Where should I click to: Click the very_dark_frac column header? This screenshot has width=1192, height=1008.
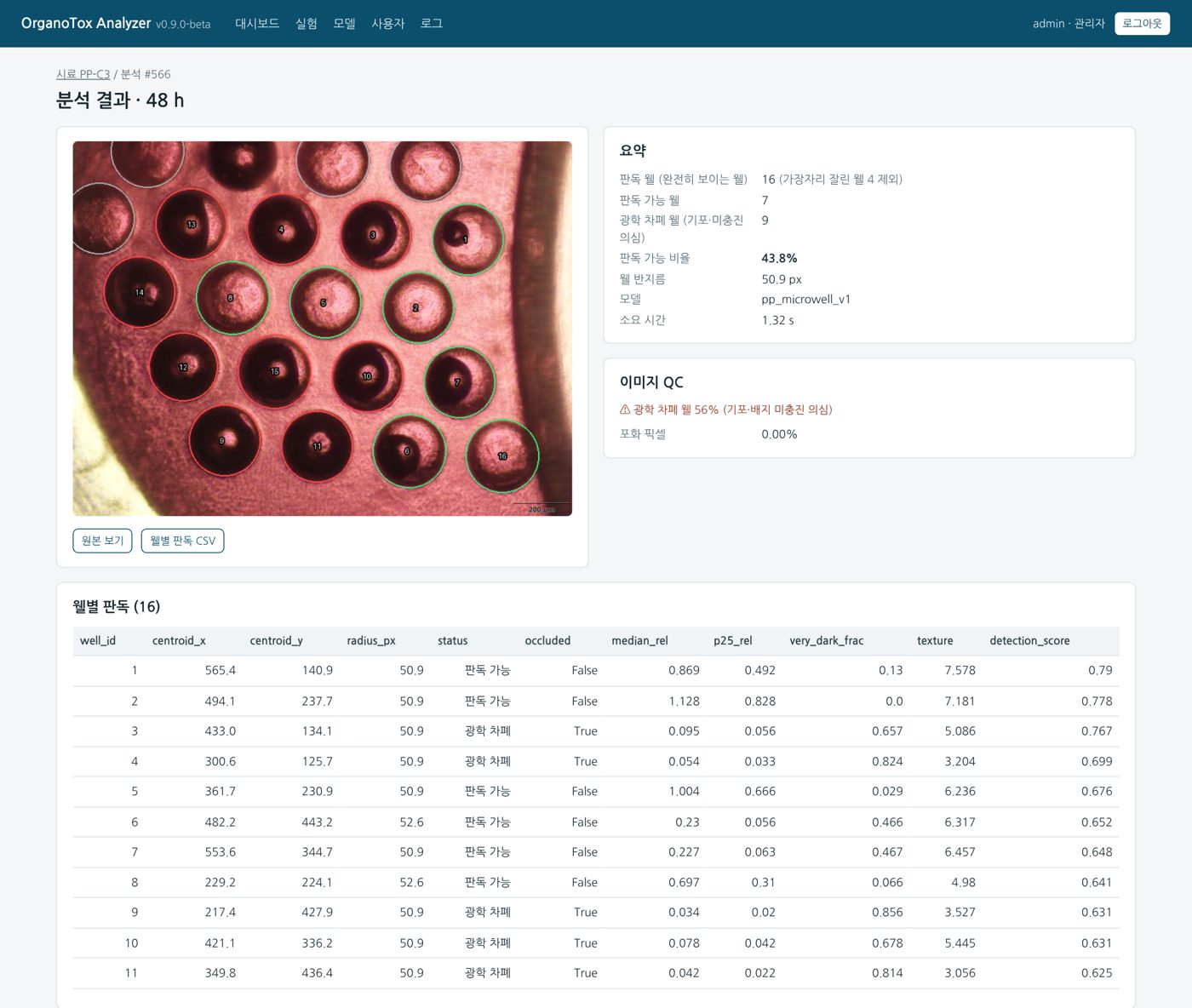(x=827, y=641)
